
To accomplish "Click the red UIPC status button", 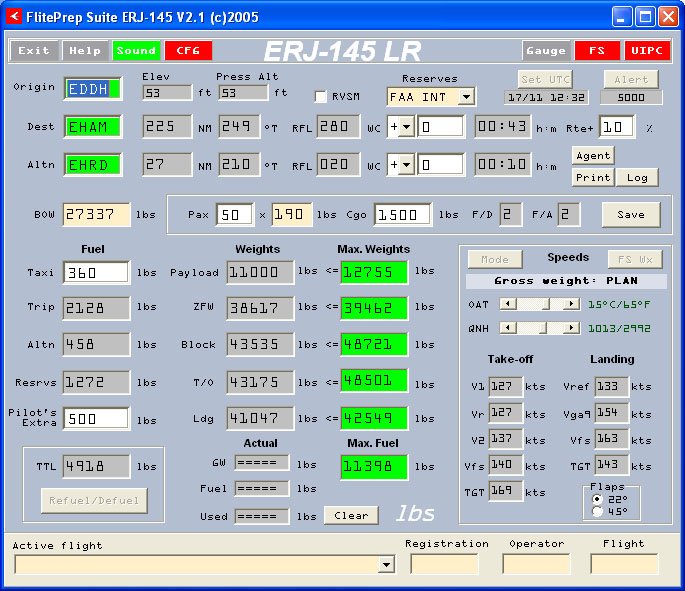I will 647,51.
